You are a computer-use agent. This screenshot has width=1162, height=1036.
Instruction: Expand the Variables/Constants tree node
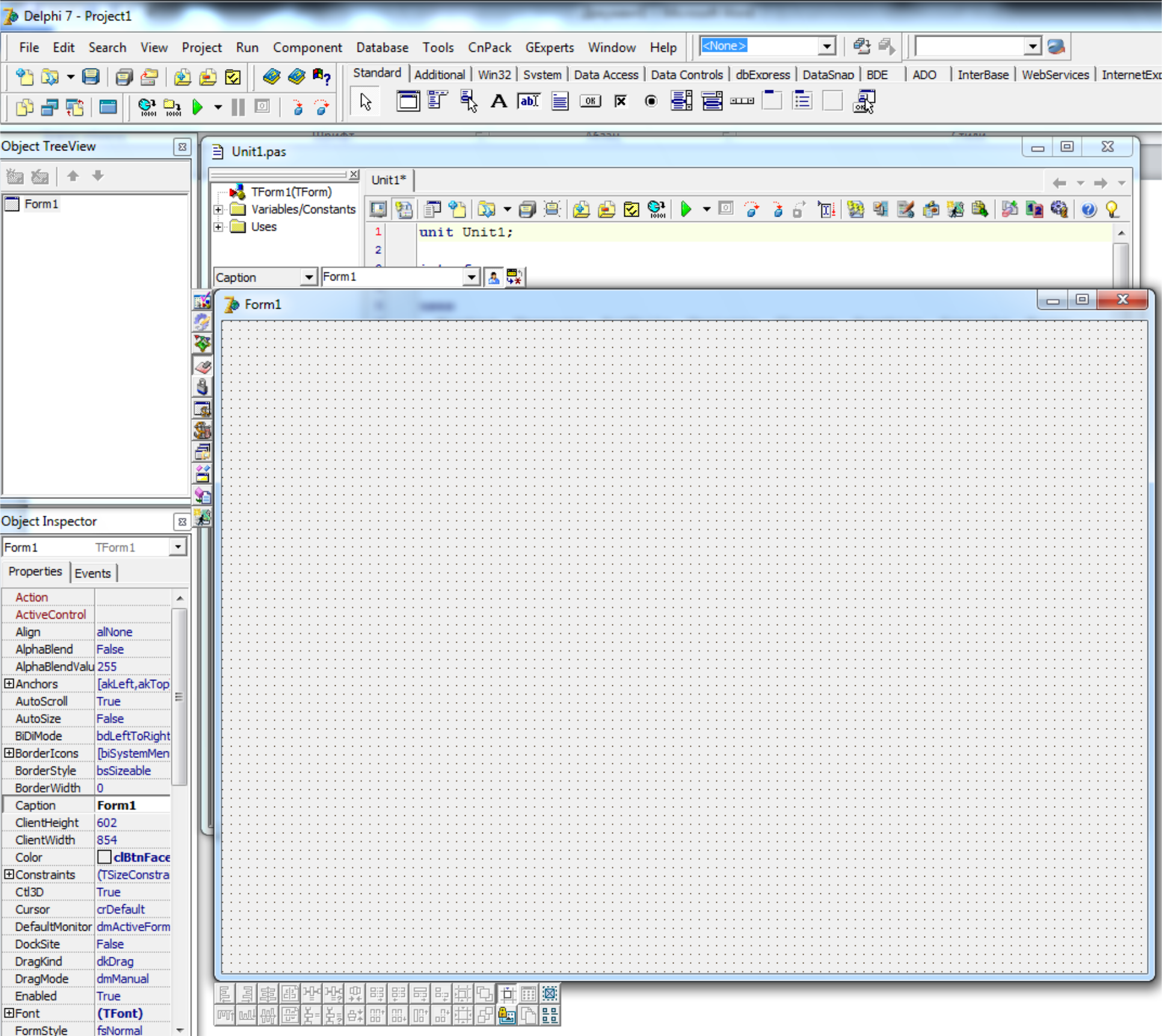[218, 209]
